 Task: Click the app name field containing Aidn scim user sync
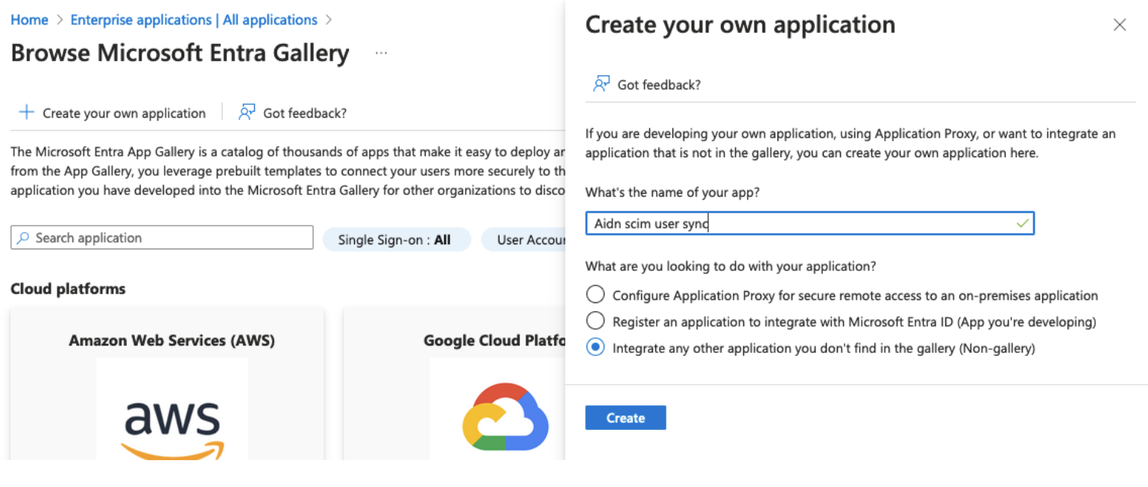point(810,223)
